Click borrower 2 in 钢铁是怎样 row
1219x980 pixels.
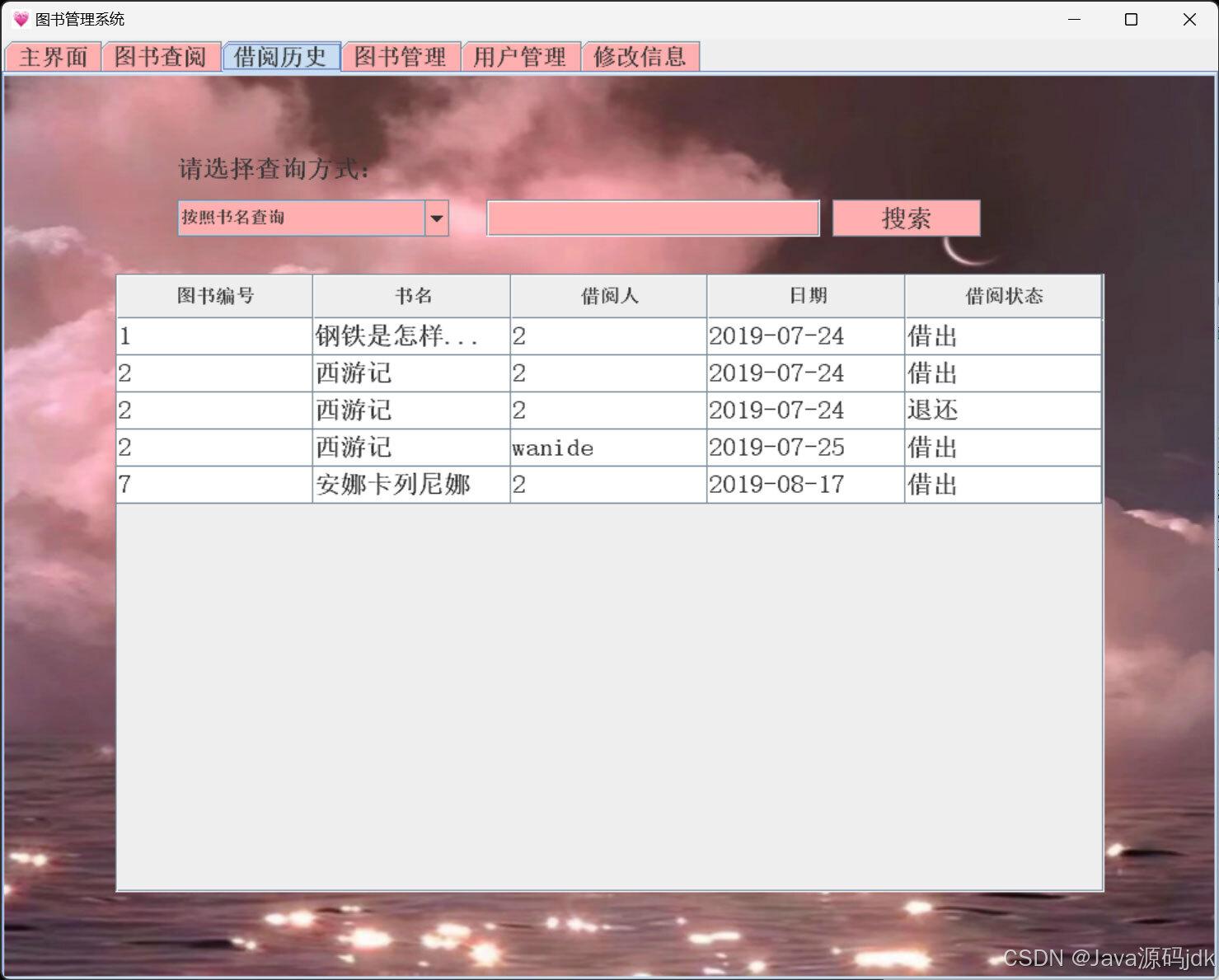click(x=609, y=336)
